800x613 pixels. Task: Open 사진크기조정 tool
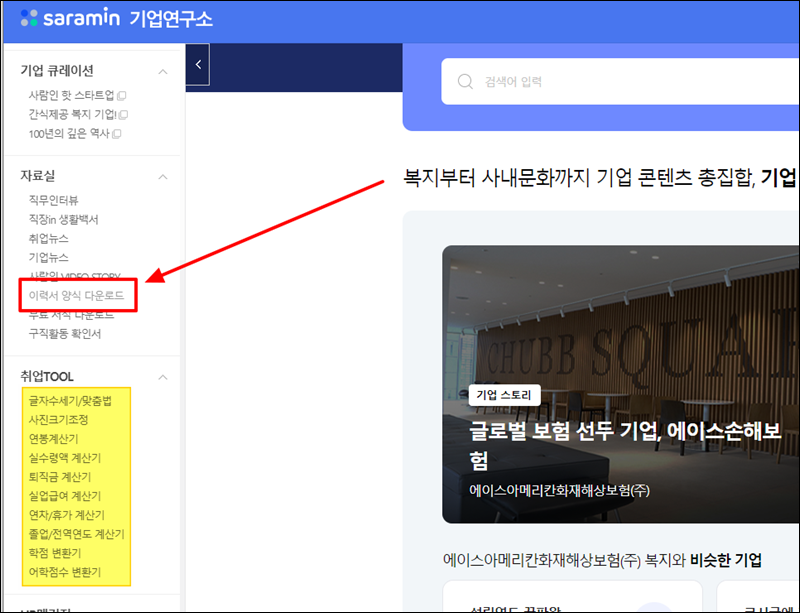click(x=59, y=420)
